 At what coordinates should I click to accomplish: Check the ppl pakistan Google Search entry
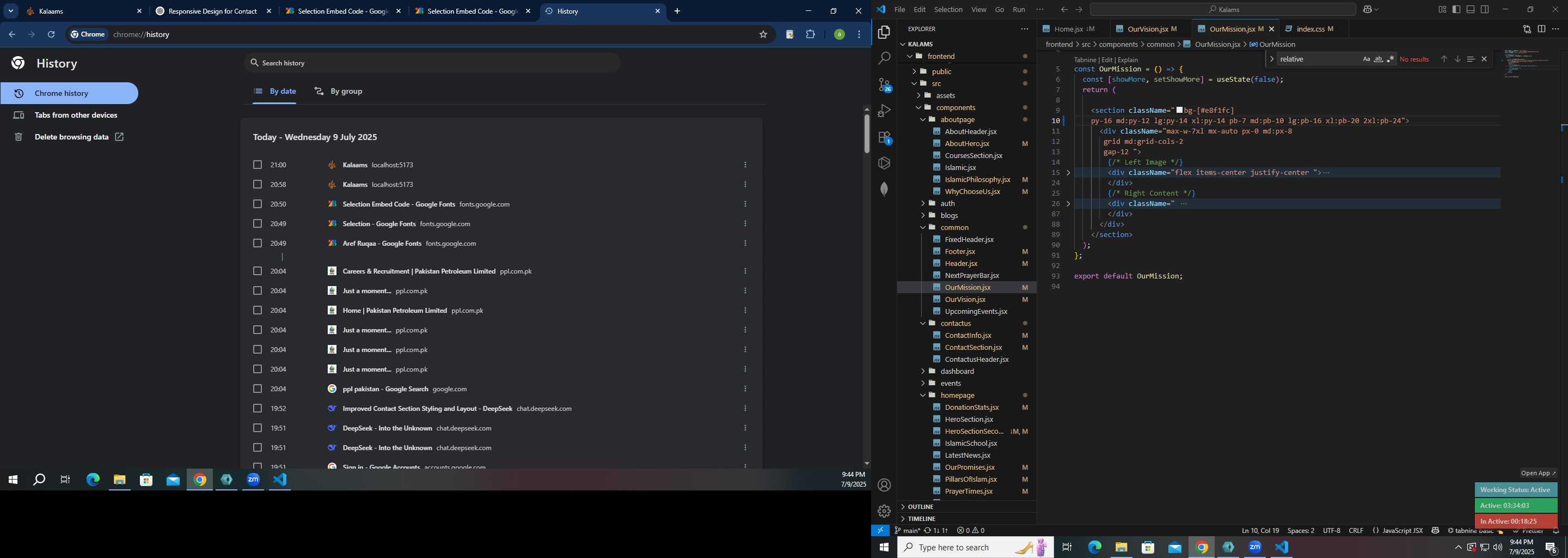[258, 389]
